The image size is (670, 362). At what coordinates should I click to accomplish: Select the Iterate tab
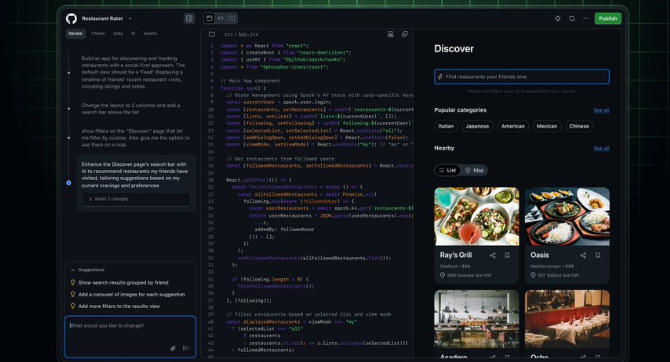[x=76, y=33]
